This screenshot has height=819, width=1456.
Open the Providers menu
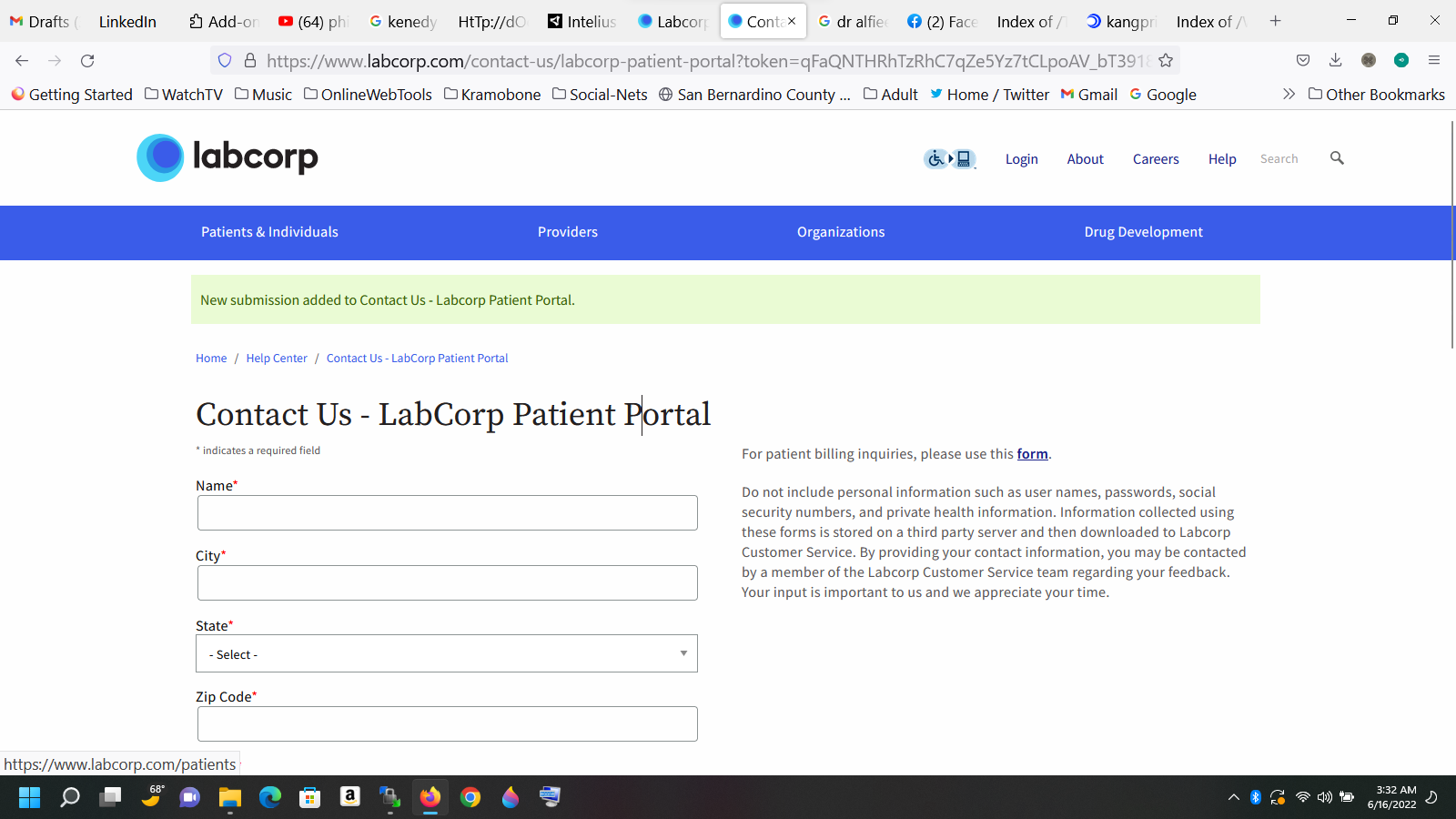click(568, 232)
